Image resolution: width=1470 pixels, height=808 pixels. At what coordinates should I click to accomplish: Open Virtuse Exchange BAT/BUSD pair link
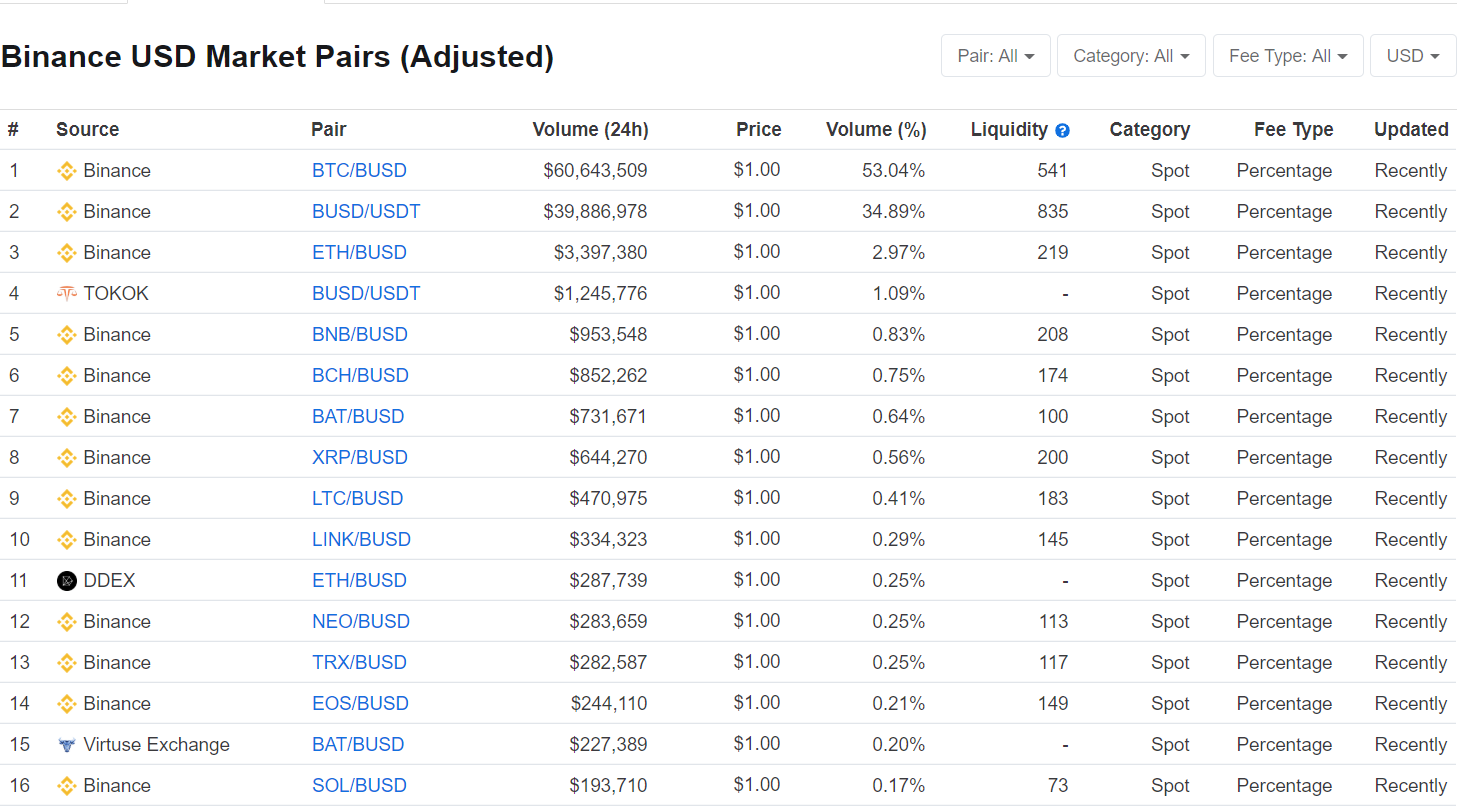[x=358, y=745]
